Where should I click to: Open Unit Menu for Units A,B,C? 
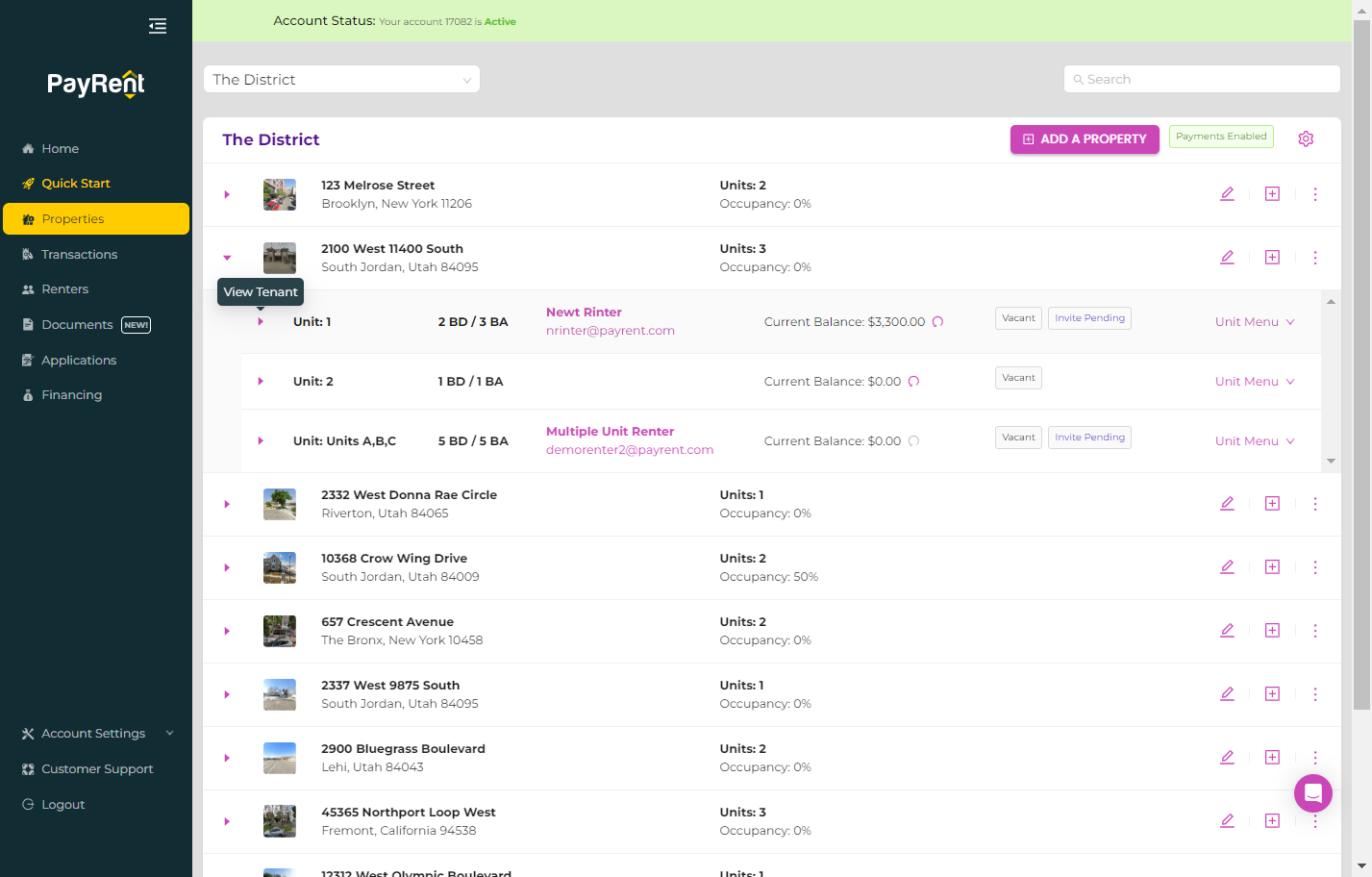coord(1255,441)
